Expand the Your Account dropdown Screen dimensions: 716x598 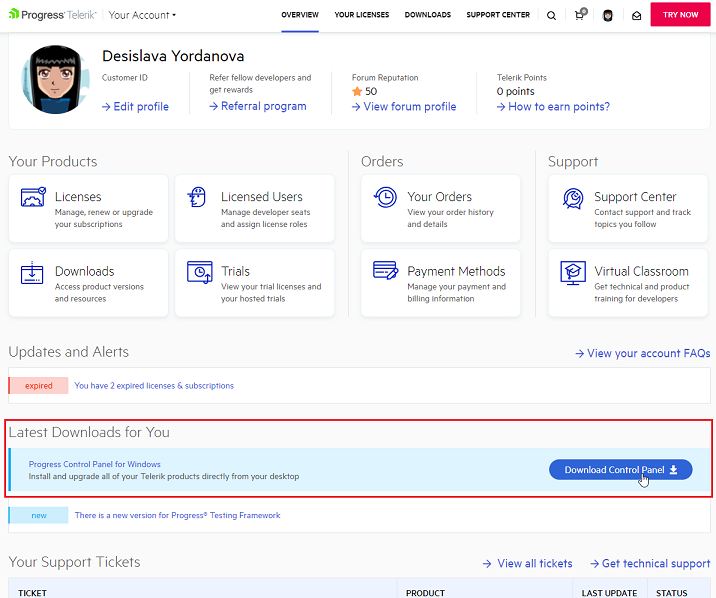(142, 15)
